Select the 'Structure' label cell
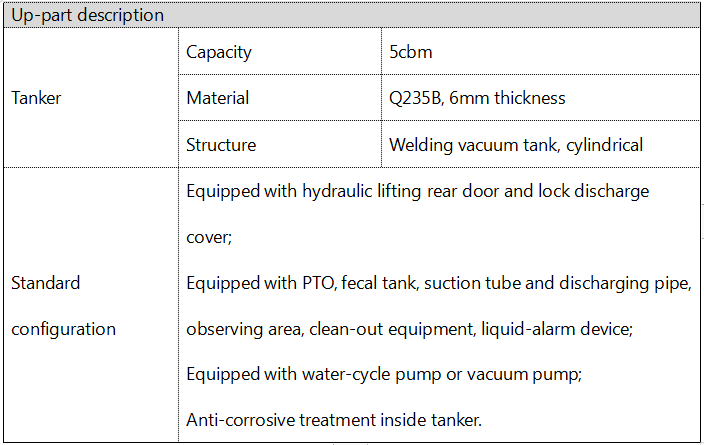 click(280, 145)
